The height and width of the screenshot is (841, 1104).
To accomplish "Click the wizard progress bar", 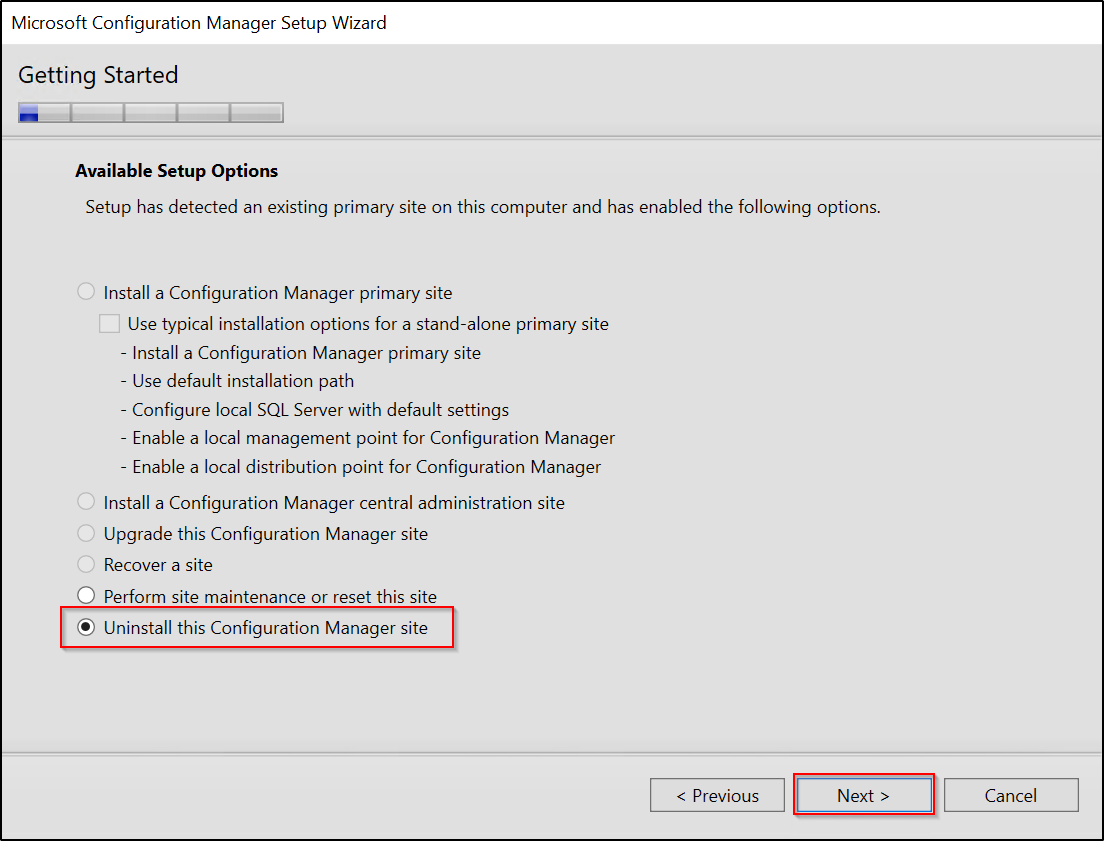I will click(x=151, y=113).
